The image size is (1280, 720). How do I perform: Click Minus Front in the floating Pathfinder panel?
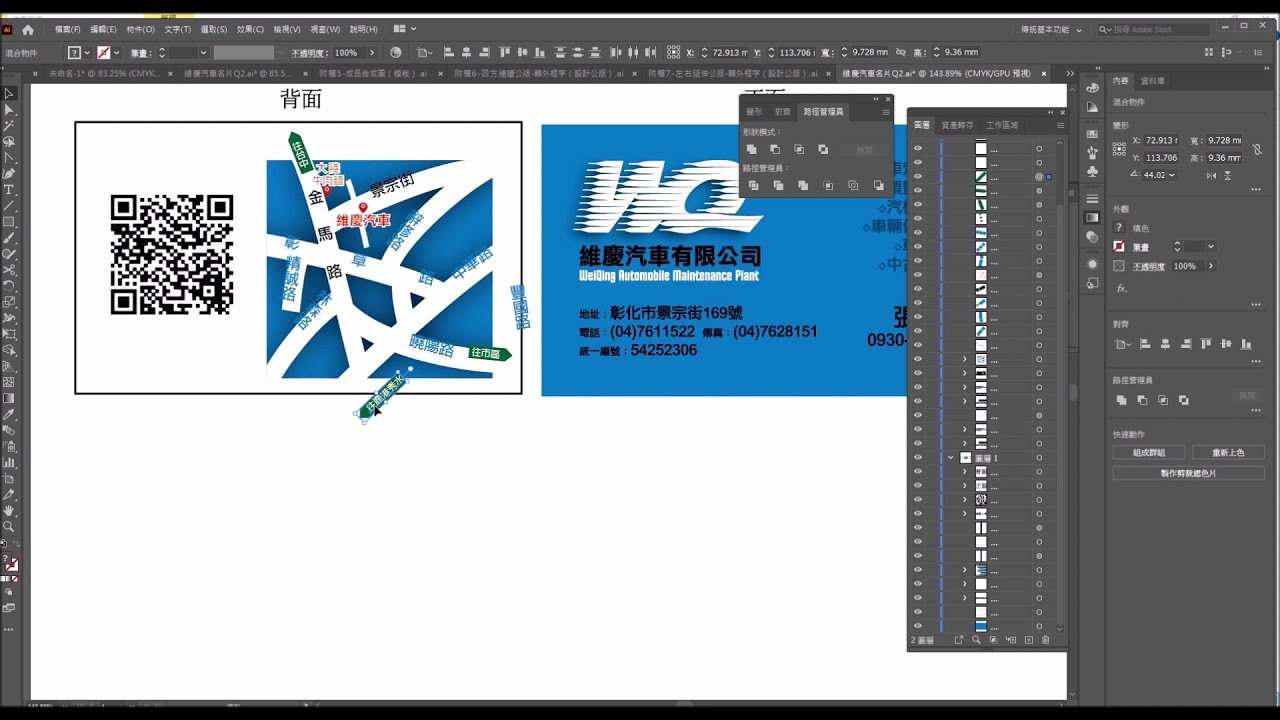[775, 149]
